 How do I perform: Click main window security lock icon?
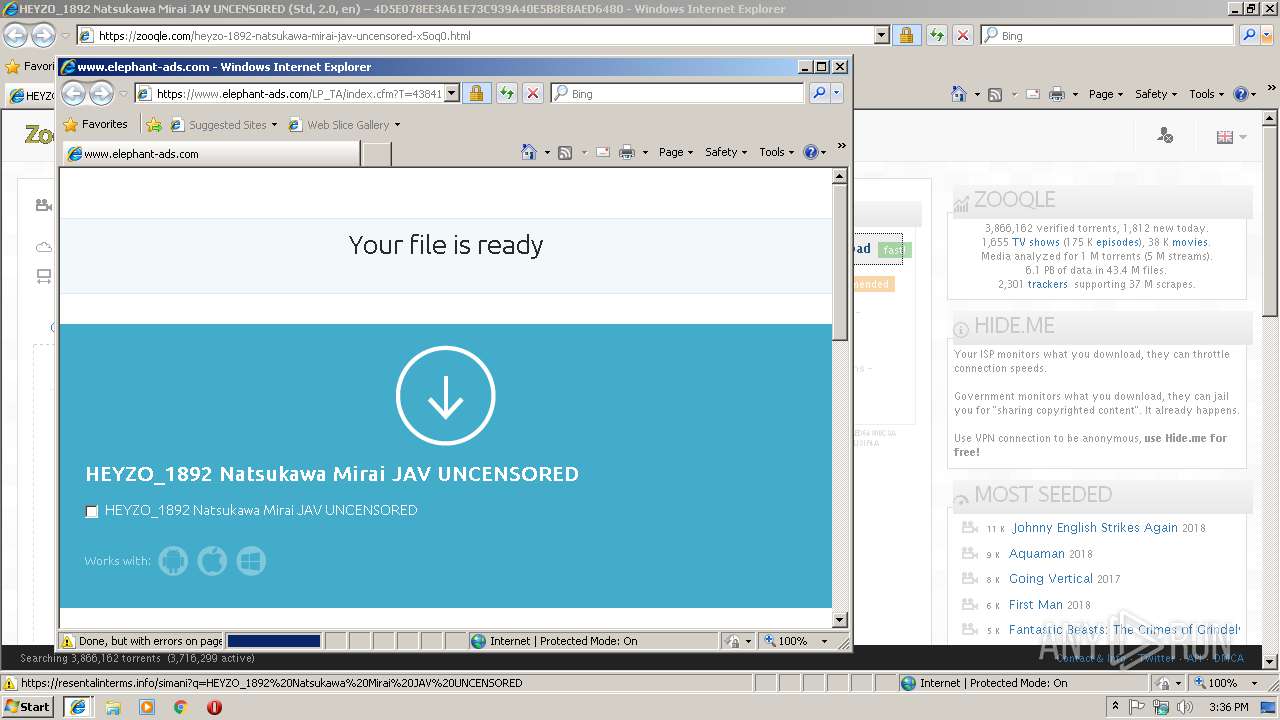tap(906, 35)
